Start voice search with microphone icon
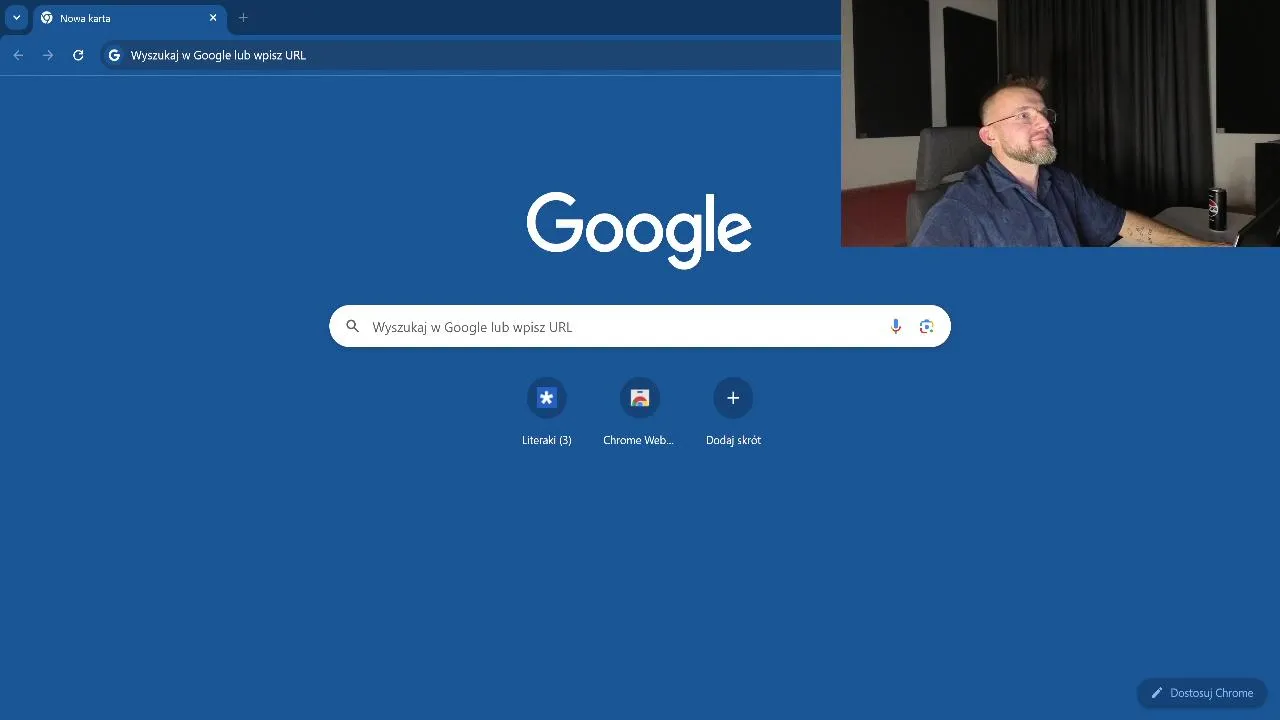Viewport: 1280px width, 720px height. click(896, 326)
